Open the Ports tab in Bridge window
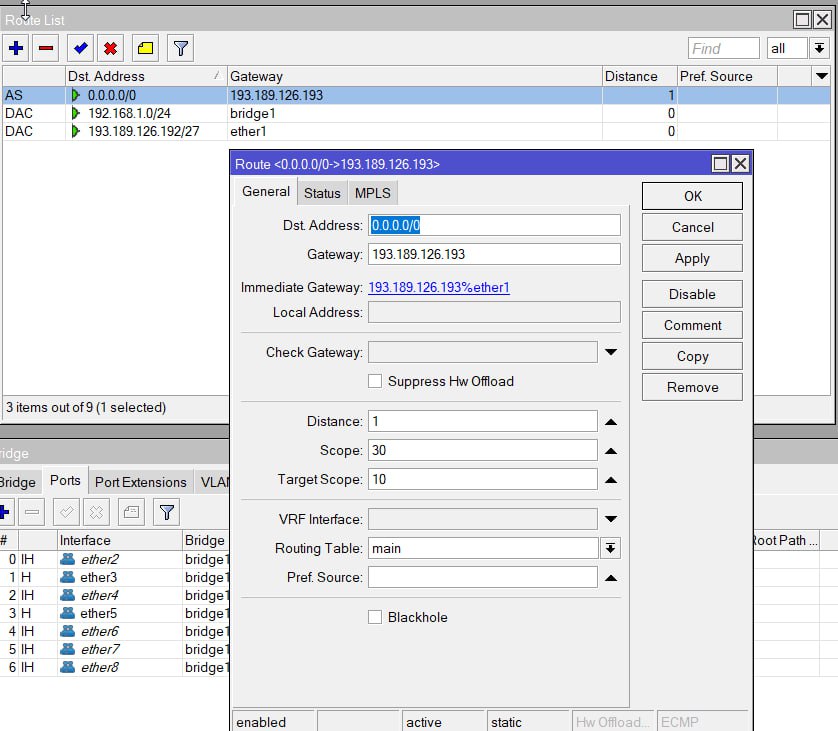 click(65, 480)
